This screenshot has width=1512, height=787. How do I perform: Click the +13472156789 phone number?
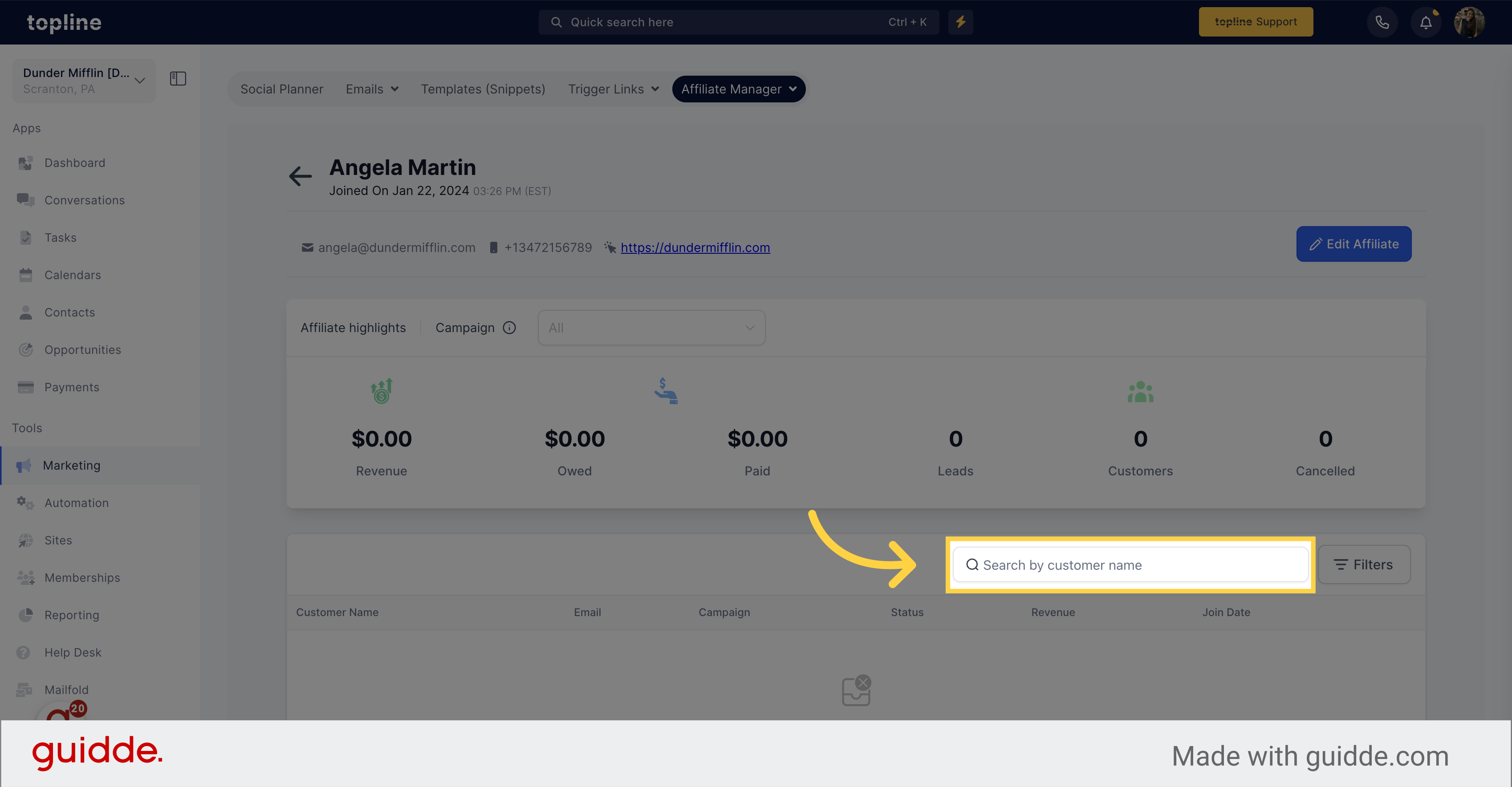(x=548, y=247)
